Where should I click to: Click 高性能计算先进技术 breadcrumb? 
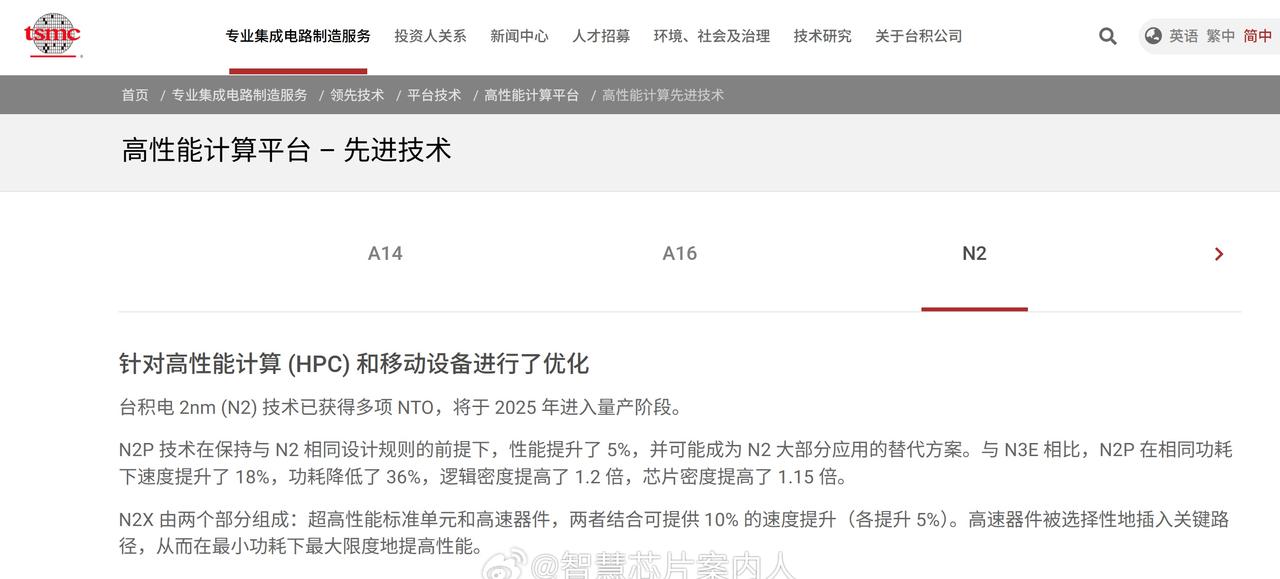663,95
